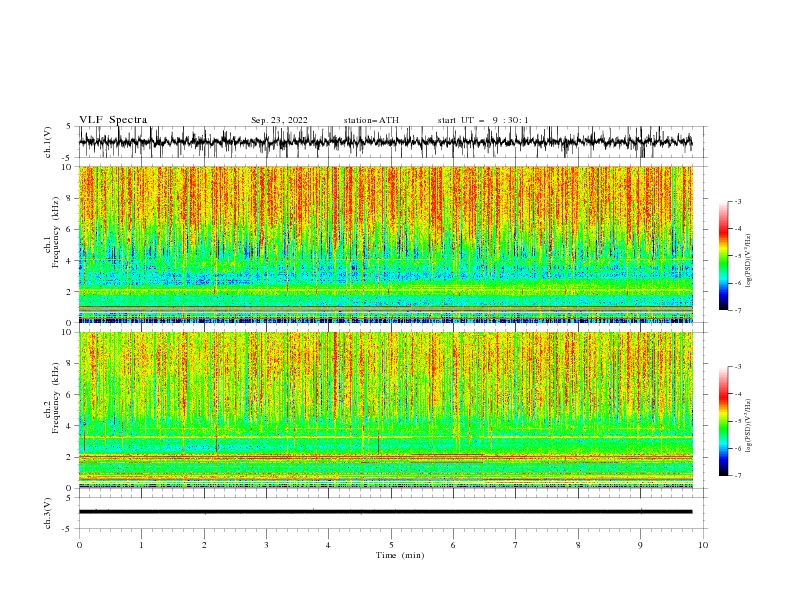Viewport: 792px width, 612px height.
Task: Click the "VLF Spectra" plot title
Action: (113, 120)
